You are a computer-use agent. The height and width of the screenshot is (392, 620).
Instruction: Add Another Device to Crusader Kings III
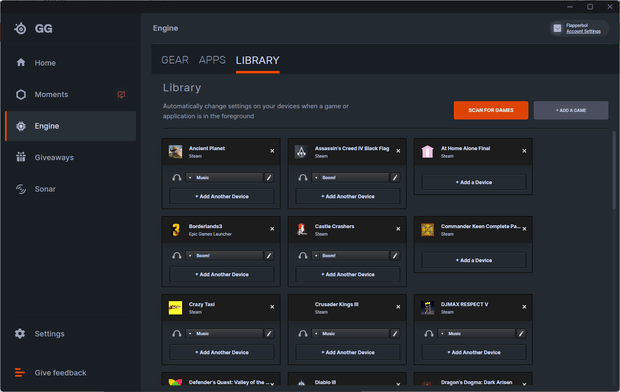click(x=348, y=352)
